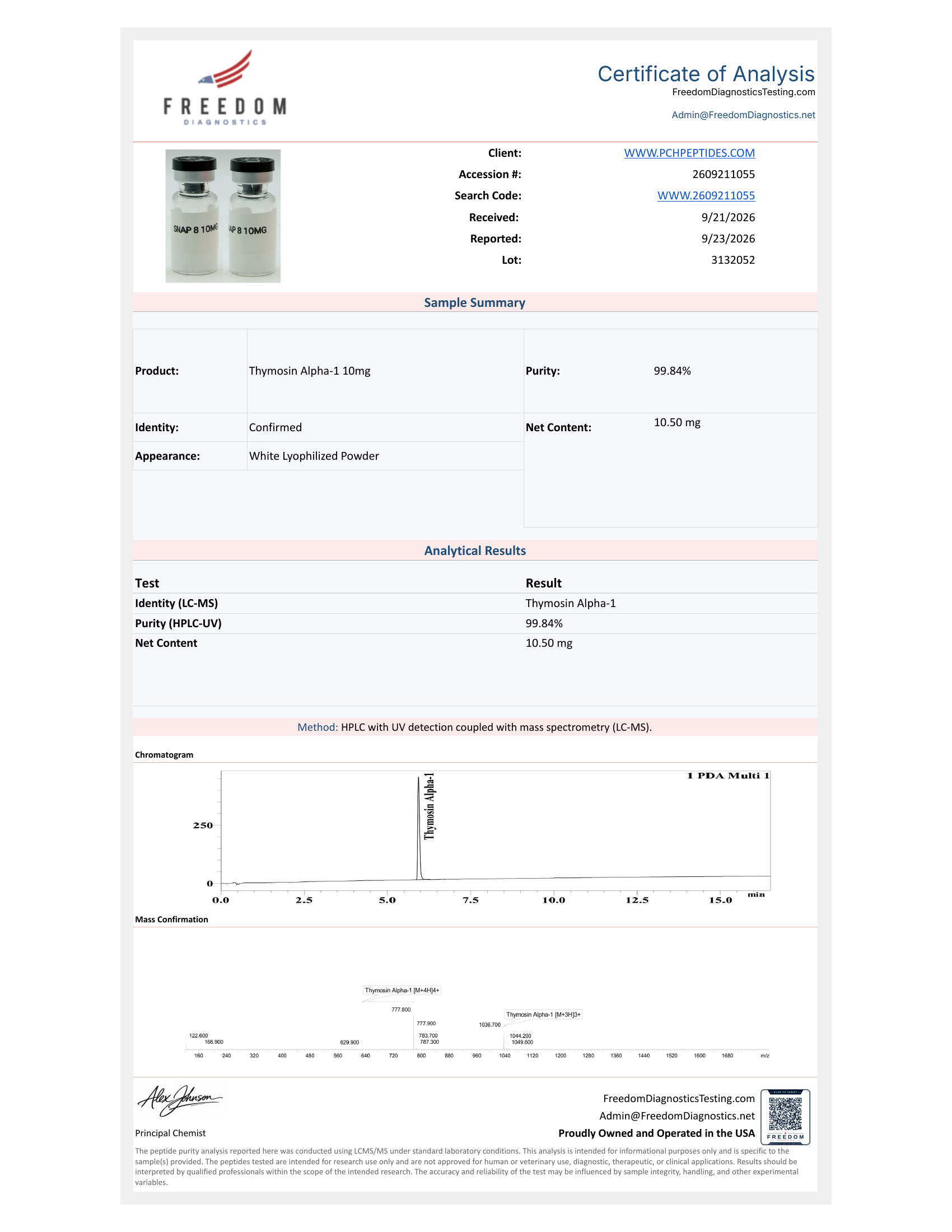Click the Mass Confirmation heading
The height and width of the screenshot is (1232, 952).
[x=171, y=920]
